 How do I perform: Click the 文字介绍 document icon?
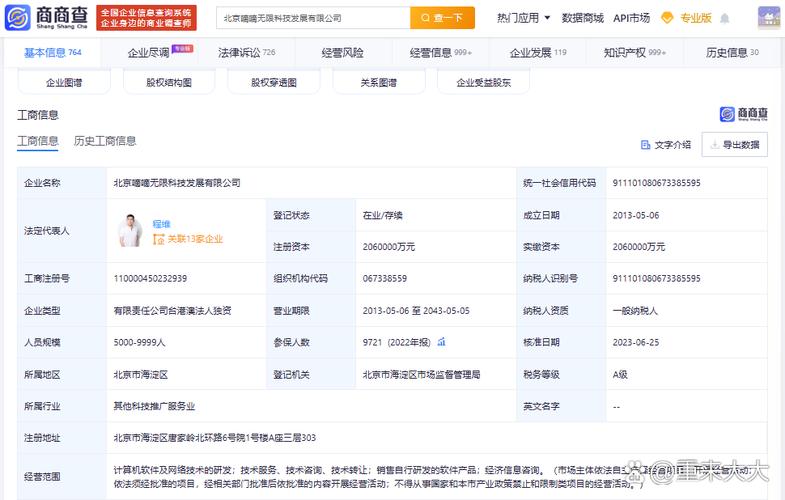click(x=645, y=145)
